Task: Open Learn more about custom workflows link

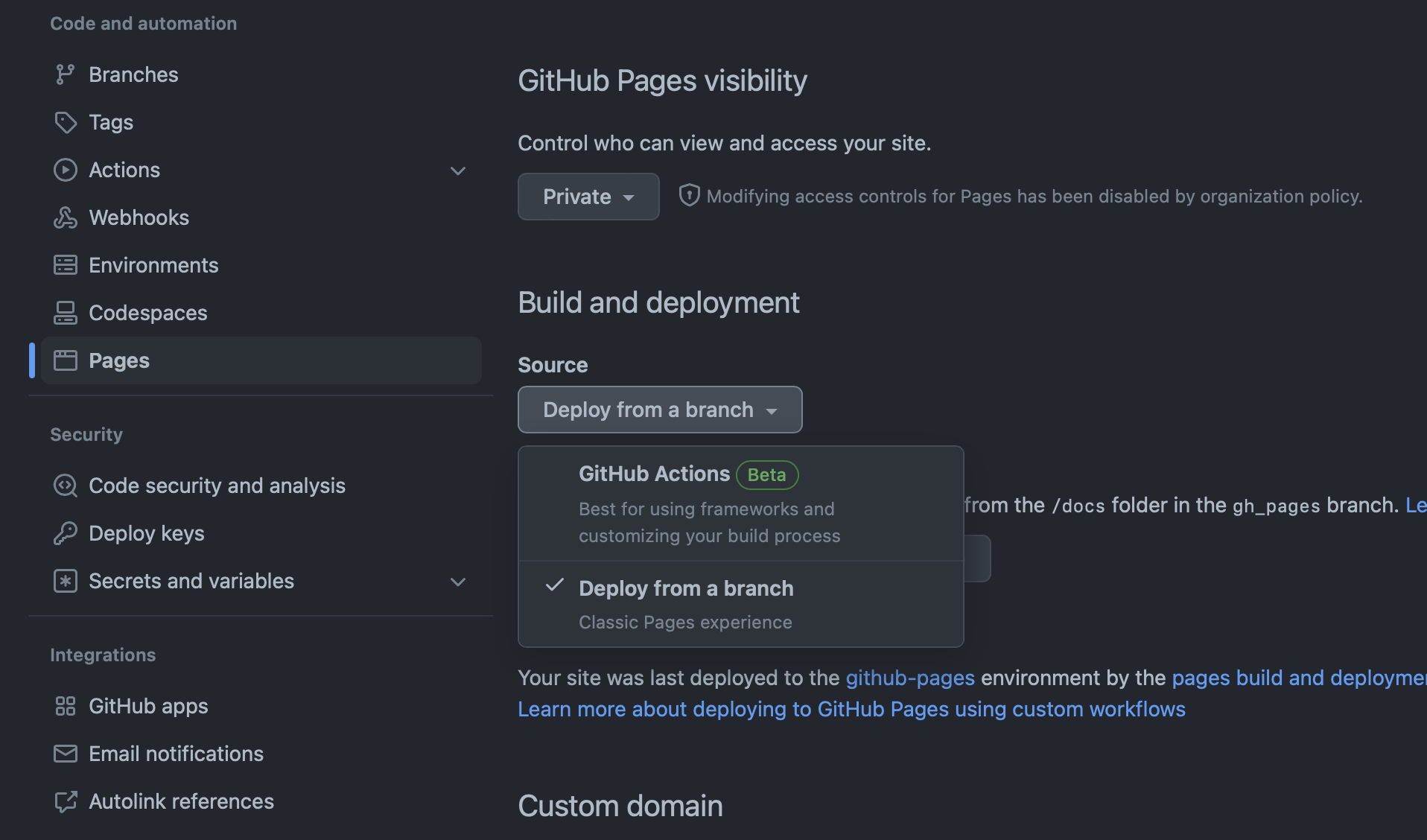Action: click(x=851, y=709)
